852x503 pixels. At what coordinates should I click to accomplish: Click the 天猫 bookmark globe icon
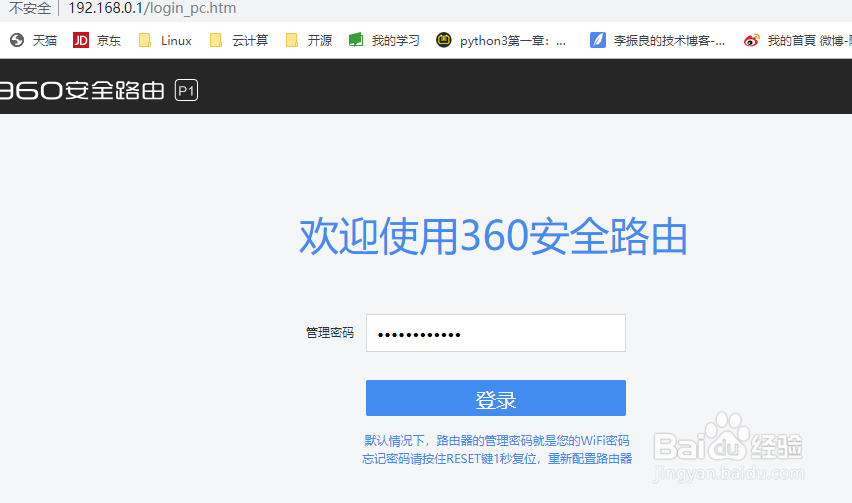tap(17, 40)
